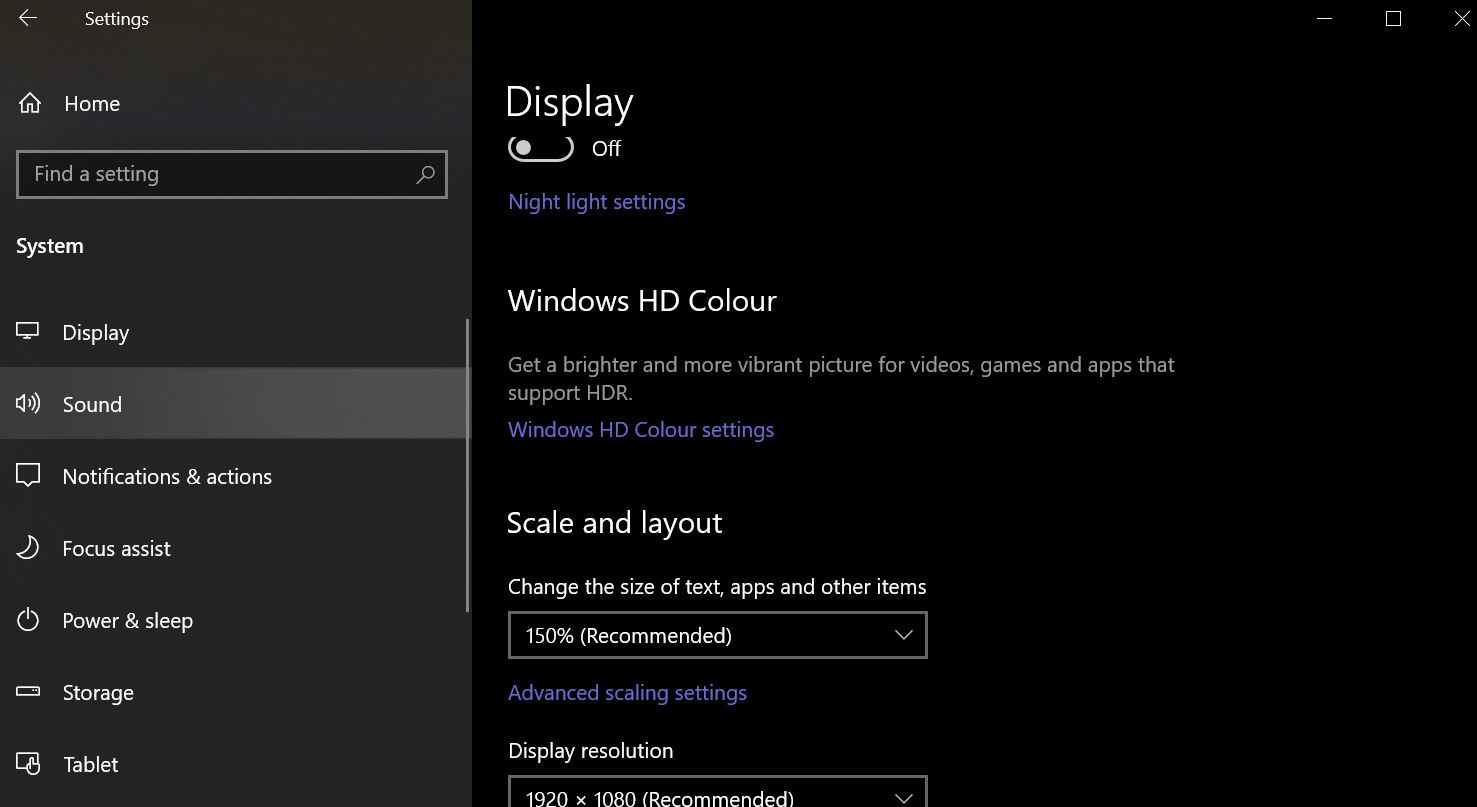Open Night light settings link
This screenshot has width=1477, height=807.
[597, 202]
